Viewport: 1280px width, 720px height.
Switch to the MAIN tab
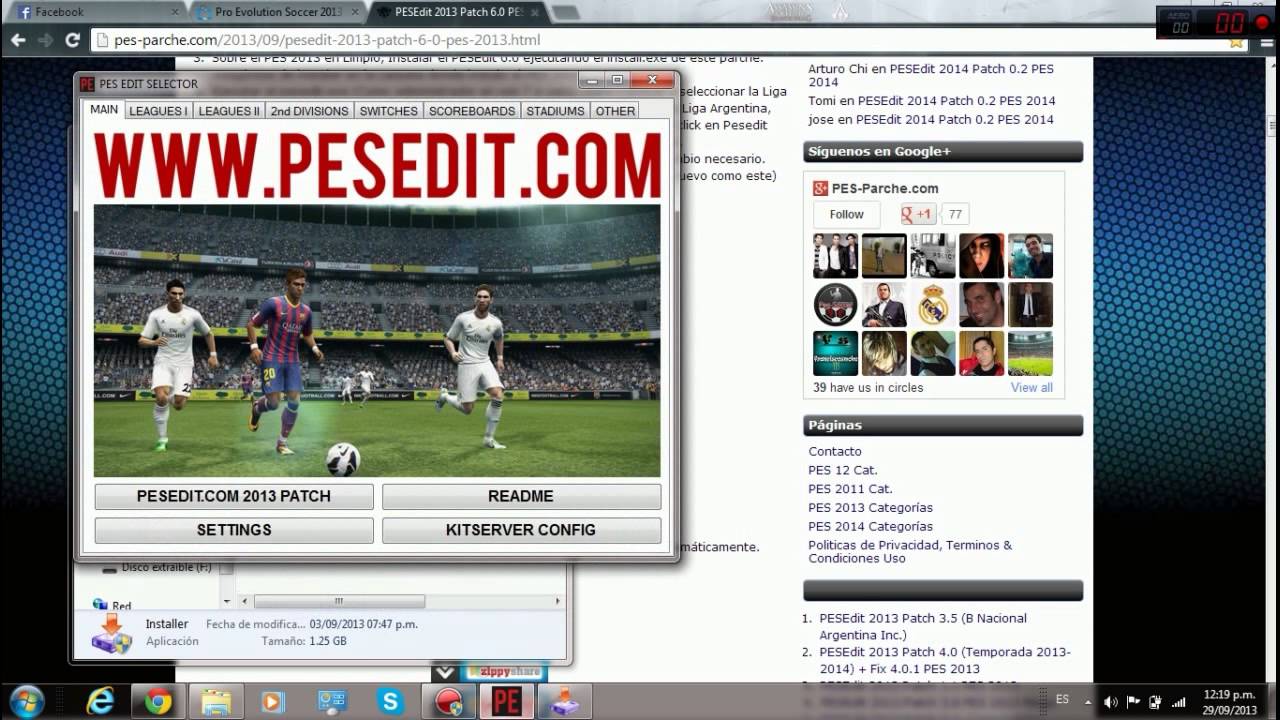tap(104, 110)
